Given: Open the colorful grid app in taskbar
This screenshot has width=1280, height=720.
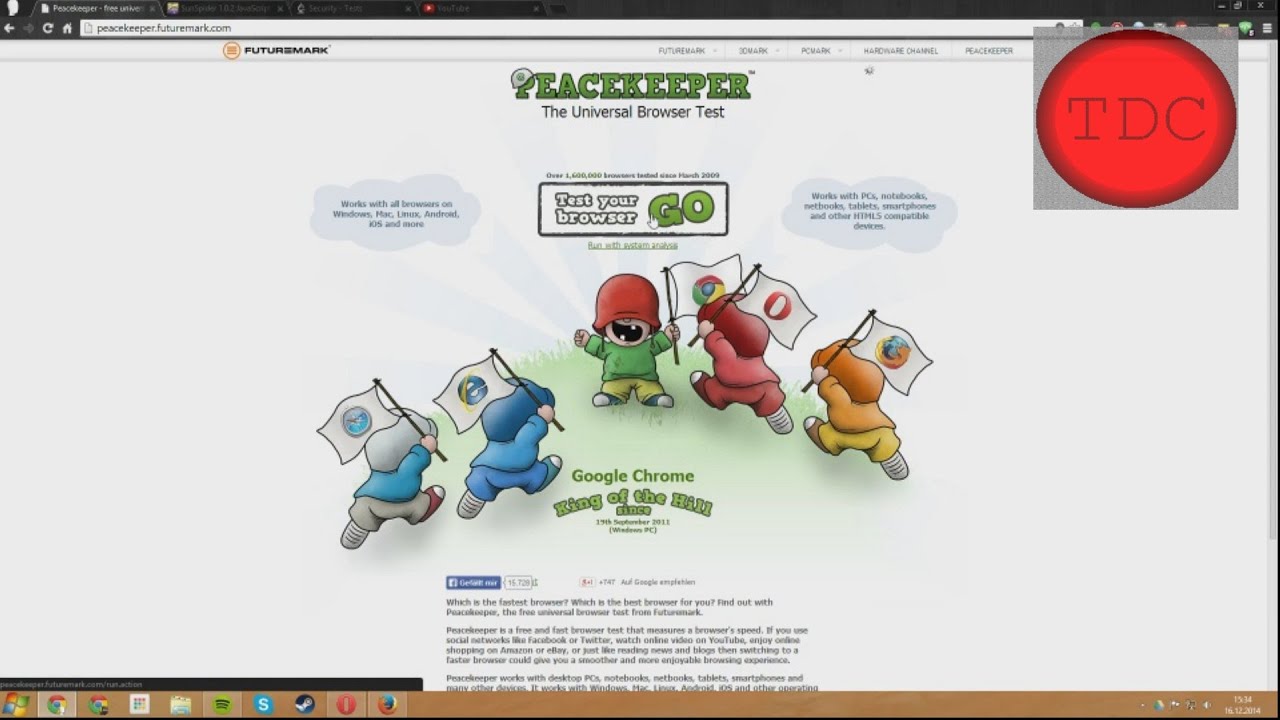Looking at the screenshot, I should coord(139,705).
